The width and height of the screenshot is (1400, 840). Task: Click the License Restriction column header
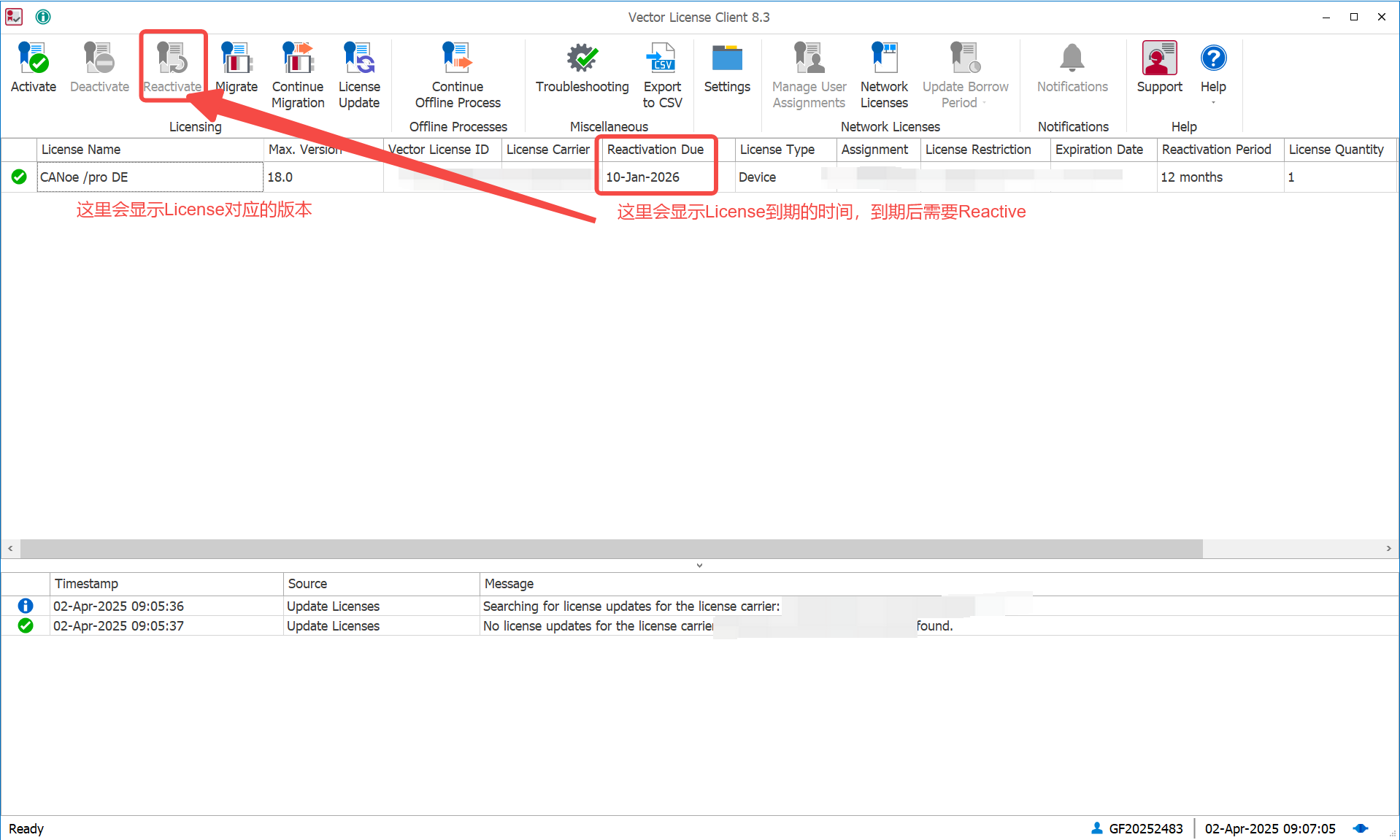click(x=986, y=150)
